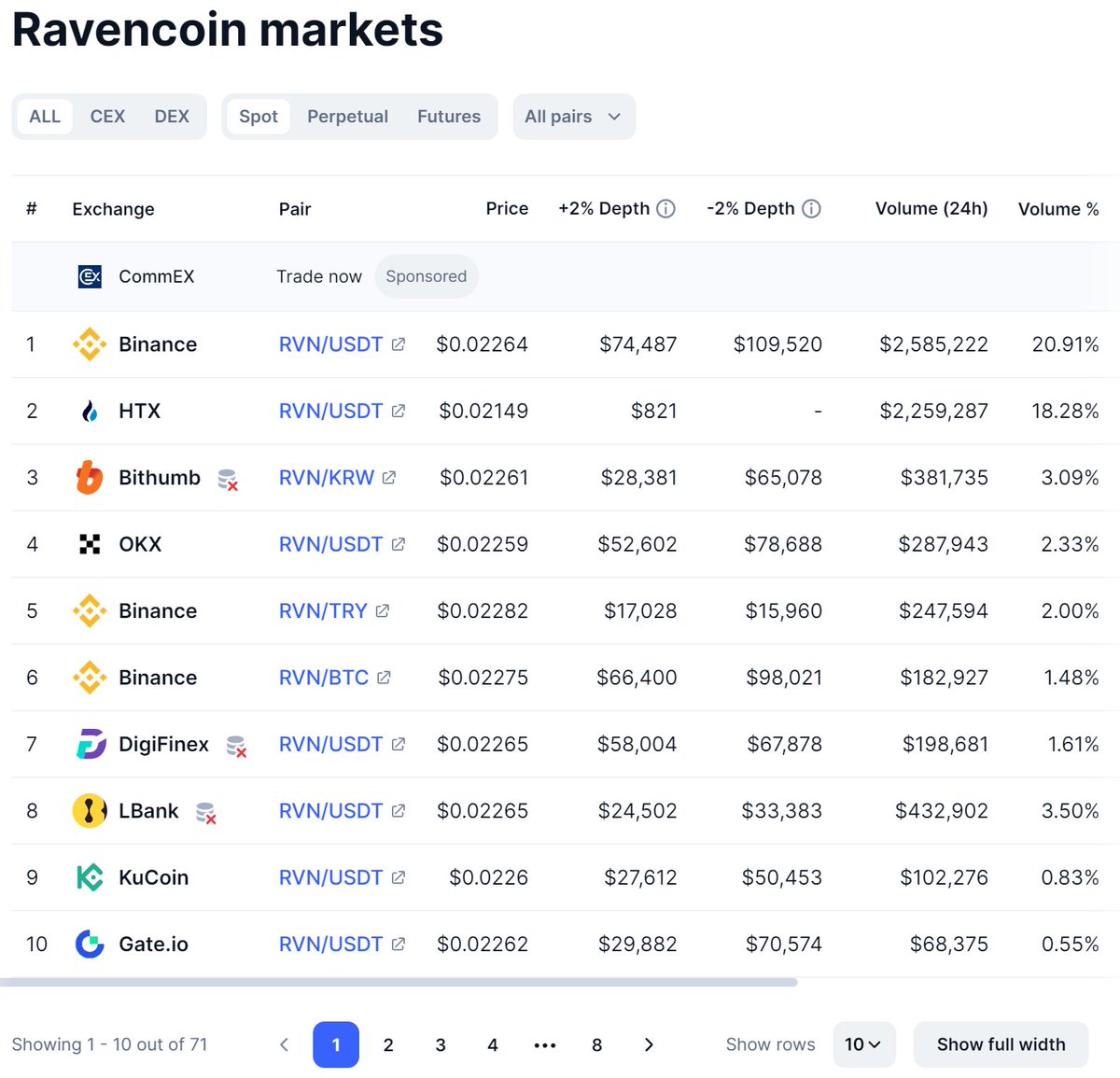Click external link icon beside RVN/BTC
This screenshot has width=1120, height=1078.
click(x=384, y=678)
